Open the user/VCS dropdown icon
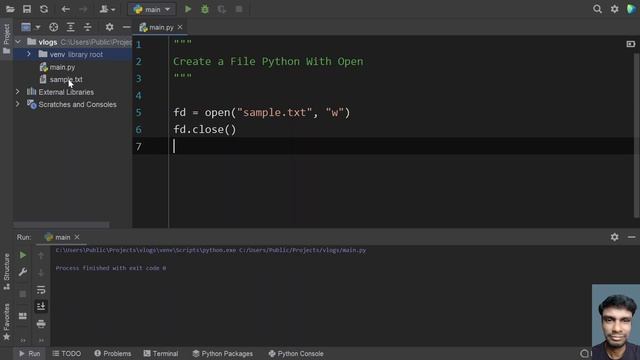This screenshot has width=640, height=360. coord(107,9)
